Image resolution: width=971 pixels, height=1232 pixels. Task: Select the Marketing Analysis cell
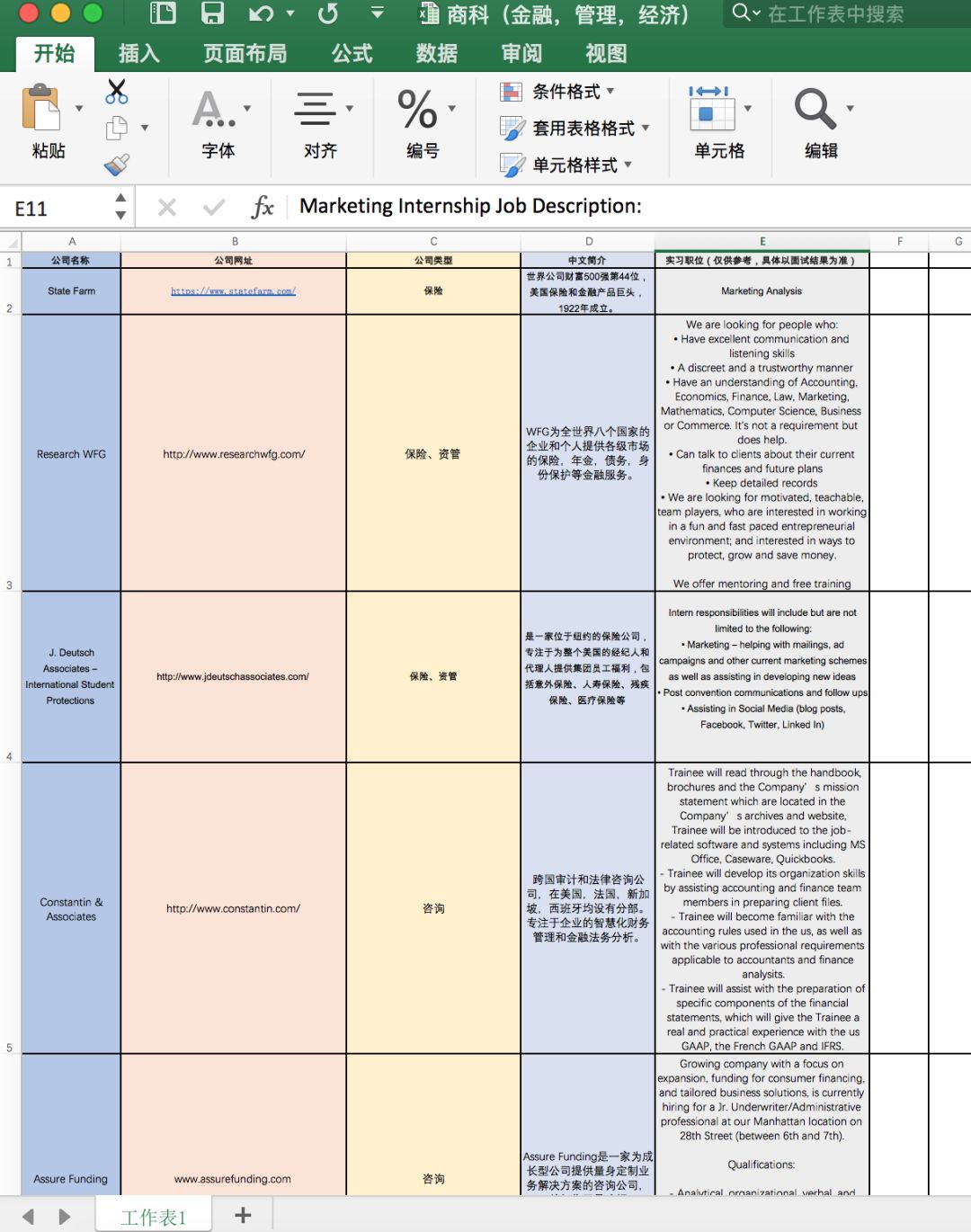click(762, 291)
